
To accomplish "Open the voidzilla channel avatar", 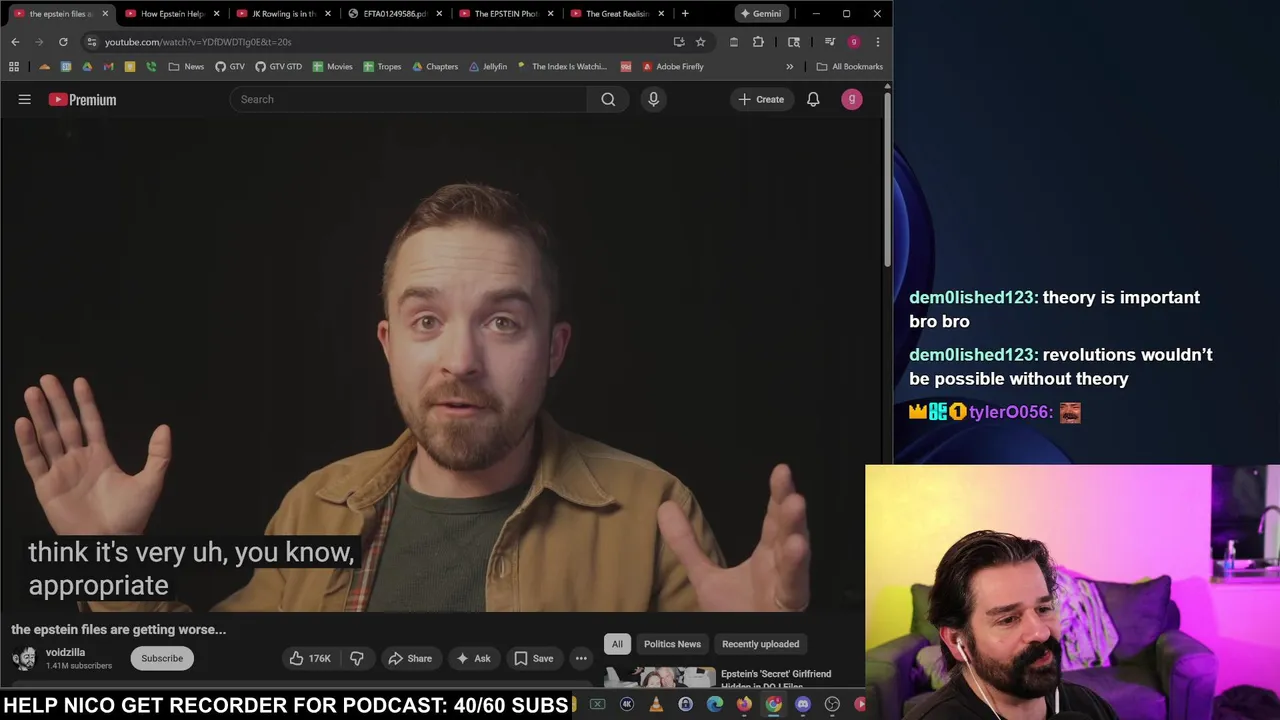I will [x=24, y=658].
